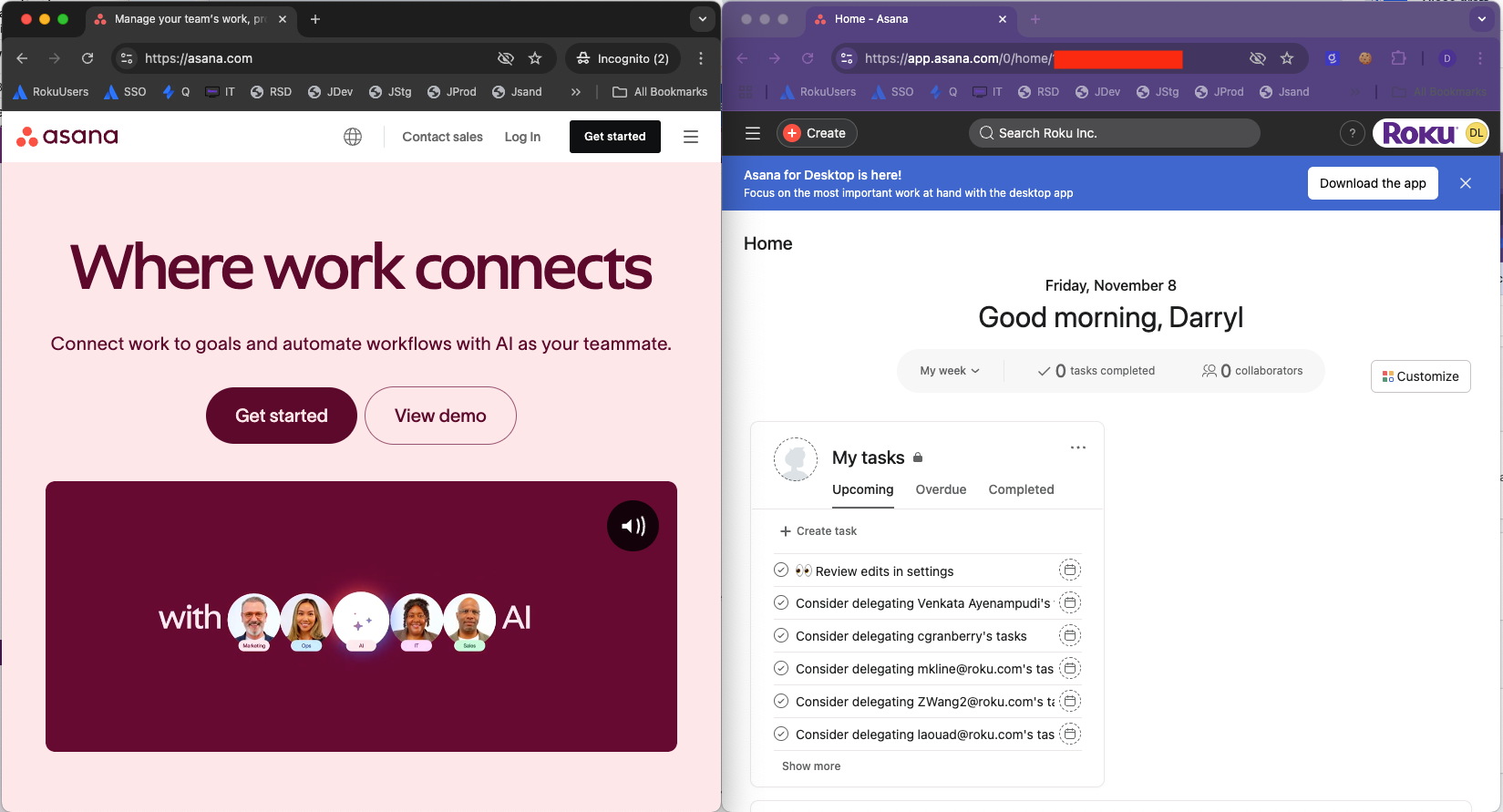1503x812 pixels.
Task: Open the hamburger menu on asana.com page
Action: (x=691, y=137)
